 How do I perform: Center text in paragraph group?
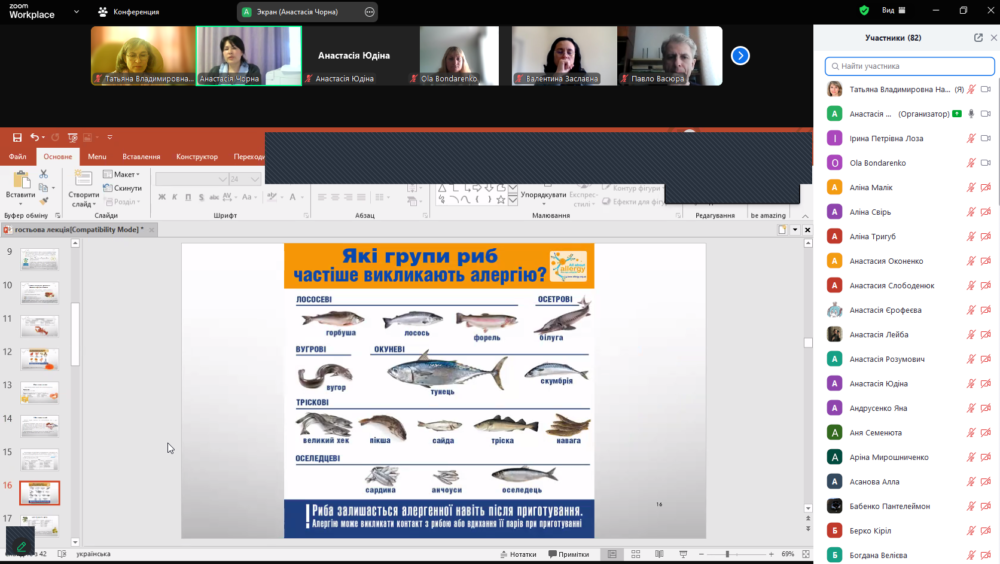coord(335,197)
